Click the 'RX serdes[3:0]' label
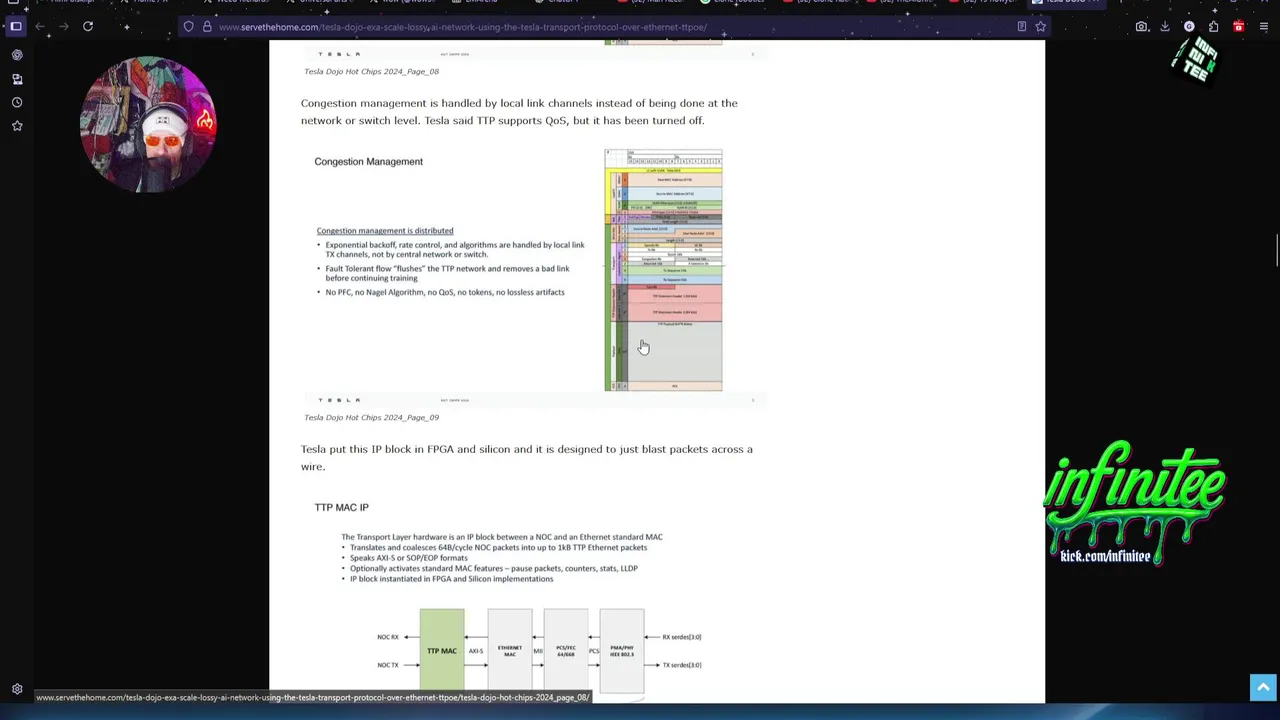This screenshot has height=720, width=1280. click(682, 637)
